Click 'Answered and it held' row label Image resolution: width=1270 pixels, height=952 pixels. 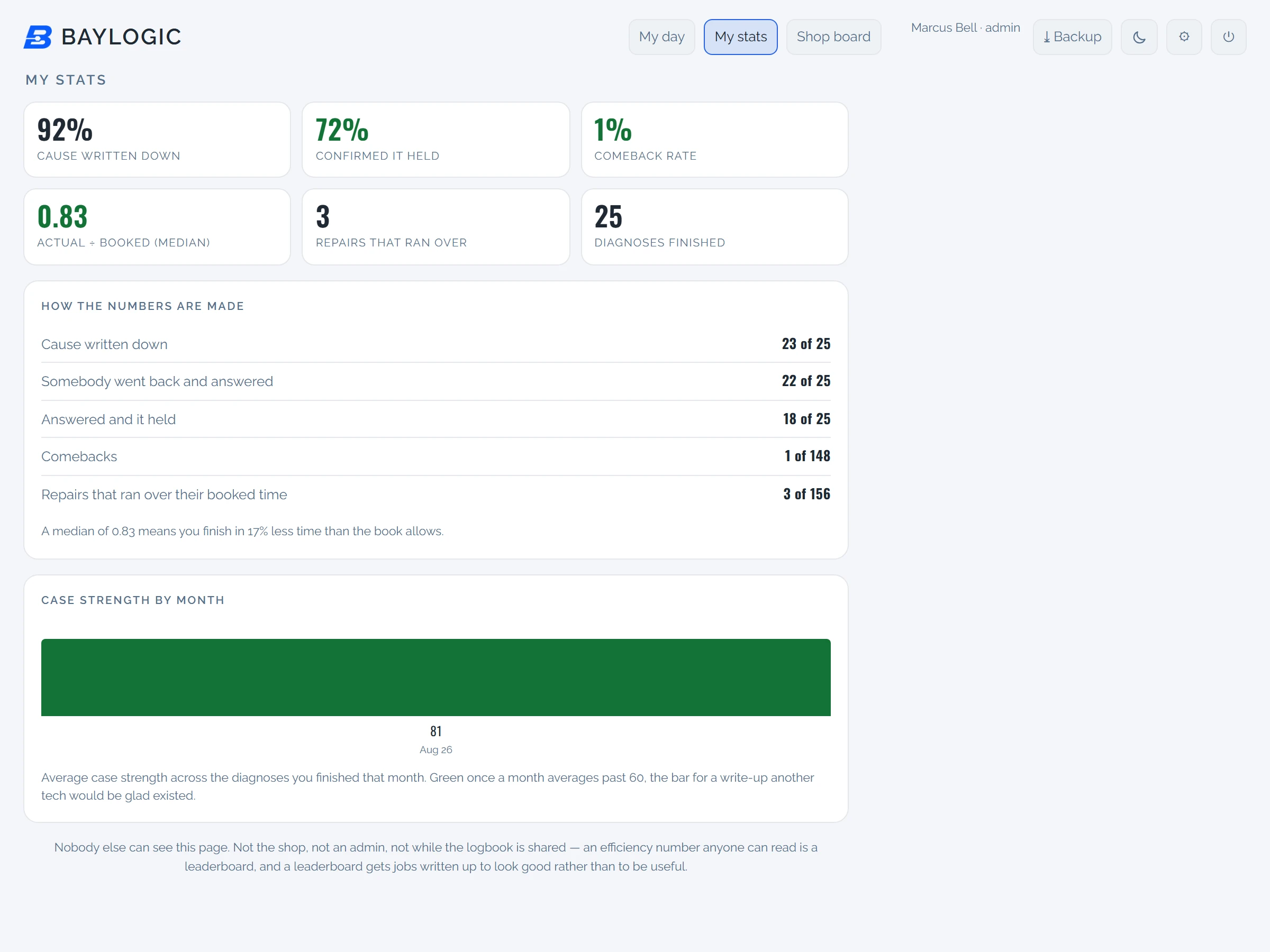click(x=108, y=419)
